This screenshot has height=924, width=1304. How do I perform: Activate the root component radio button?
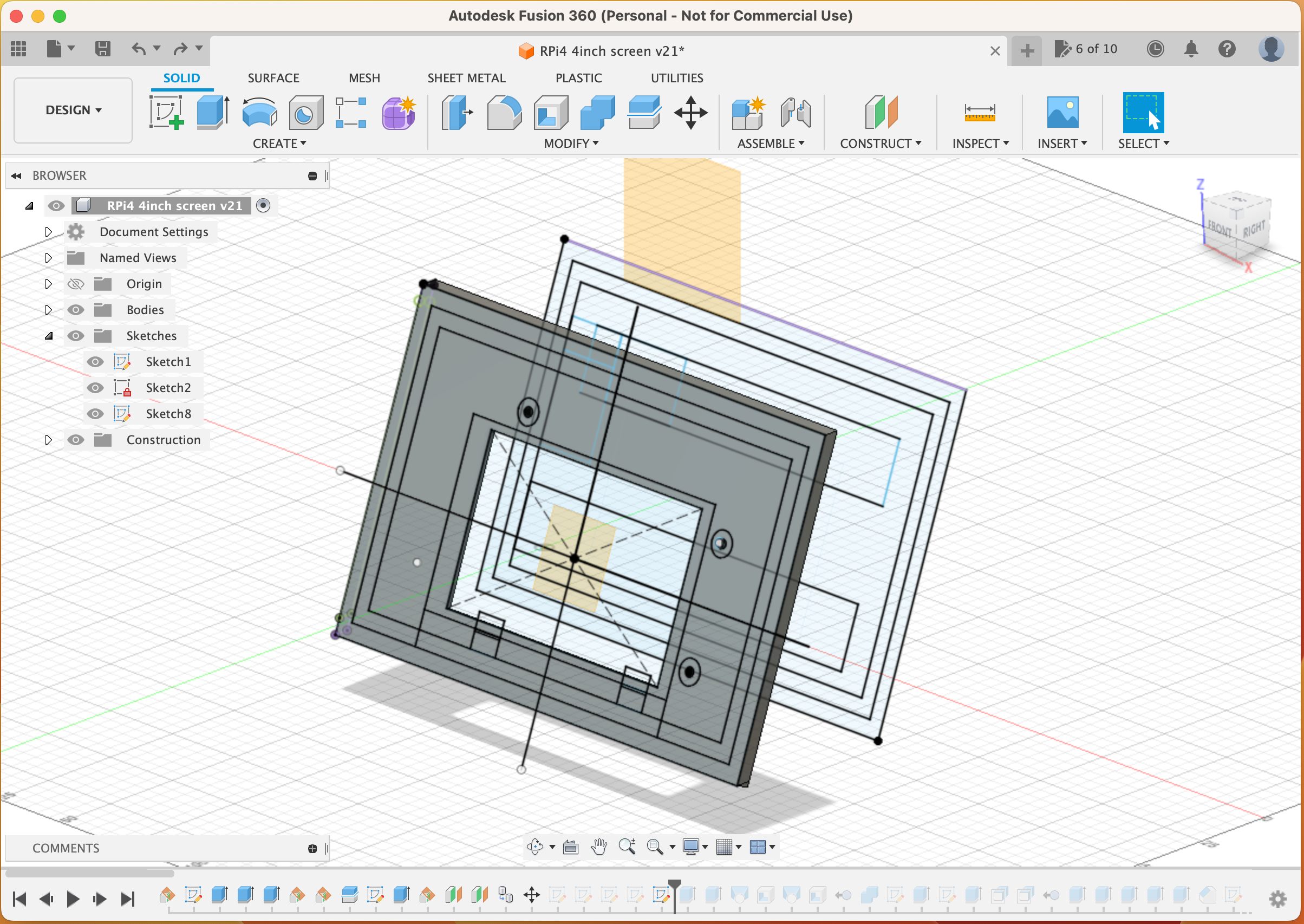coord(263,205)
